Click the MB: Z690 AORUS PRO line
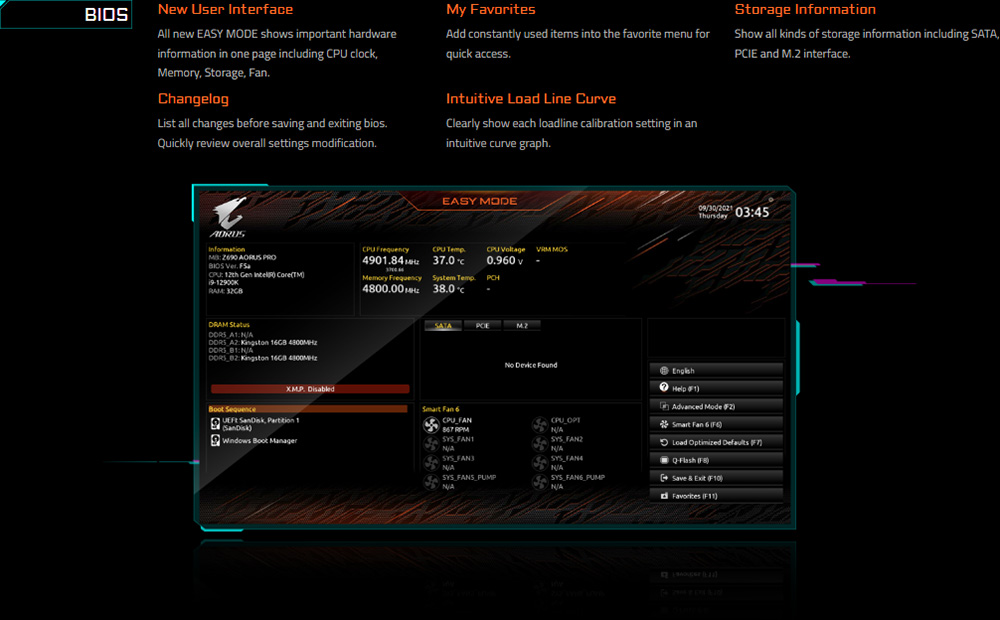 [242, 258]
